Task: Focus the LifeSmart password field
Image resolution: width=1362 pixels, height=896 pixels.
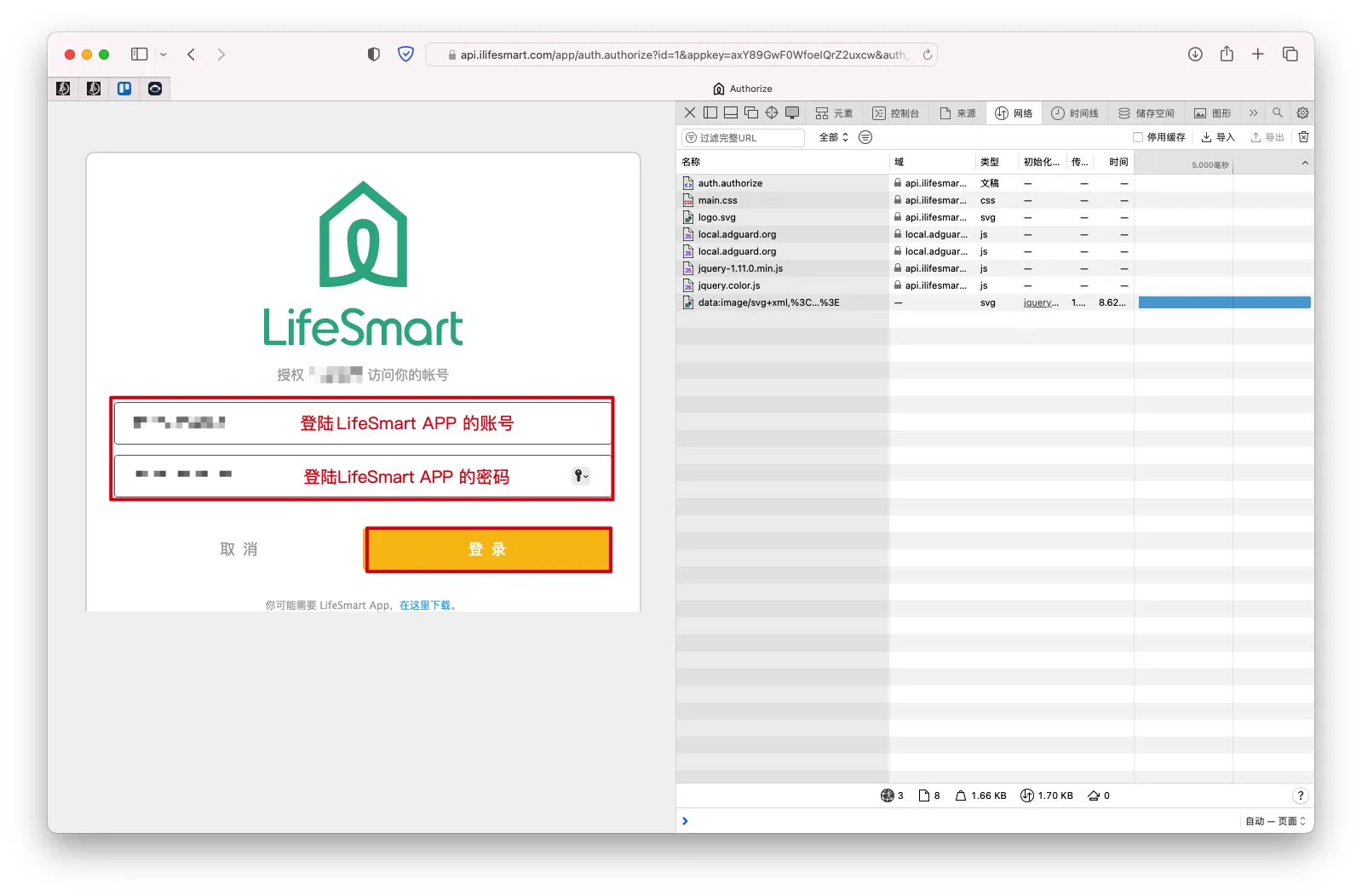Action: [363, 476]
